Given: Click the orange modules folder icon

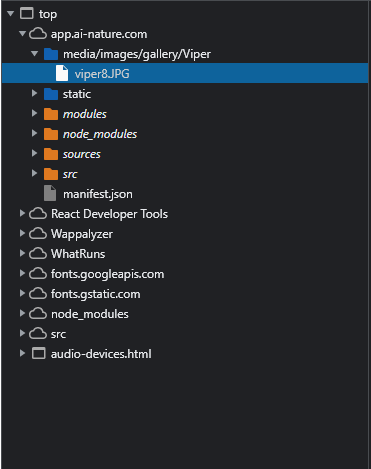Looking at the screenshot, I should (x=51, y=114).
